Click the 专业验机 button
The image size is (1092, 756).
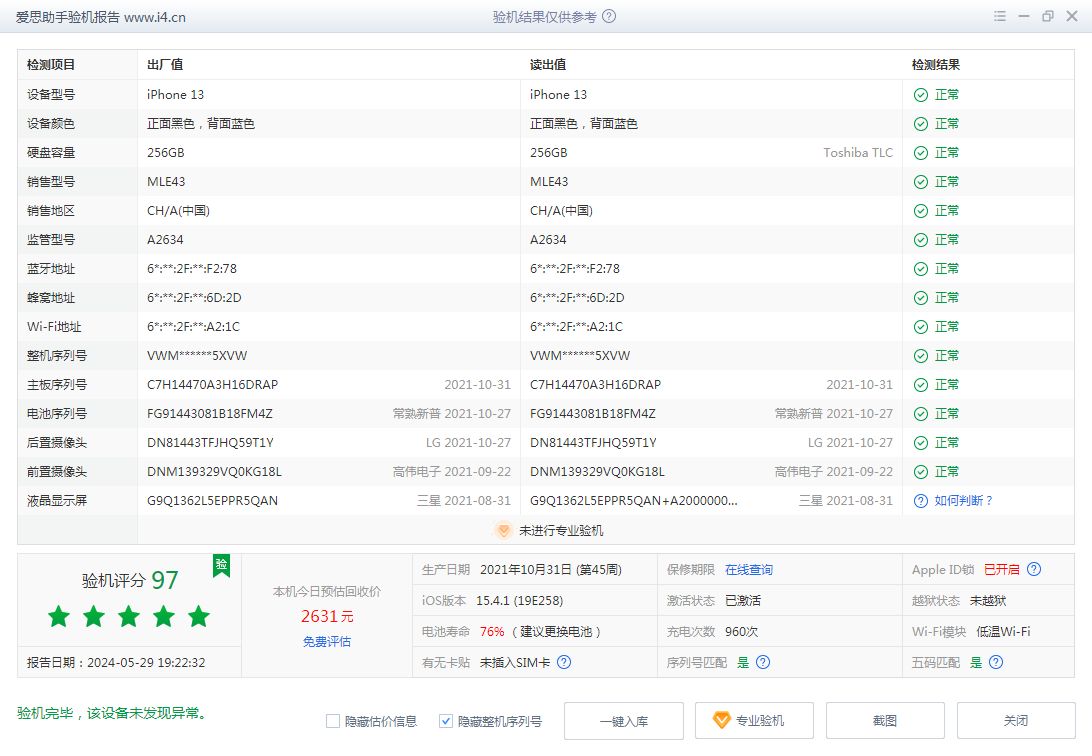tap(754, 720)
